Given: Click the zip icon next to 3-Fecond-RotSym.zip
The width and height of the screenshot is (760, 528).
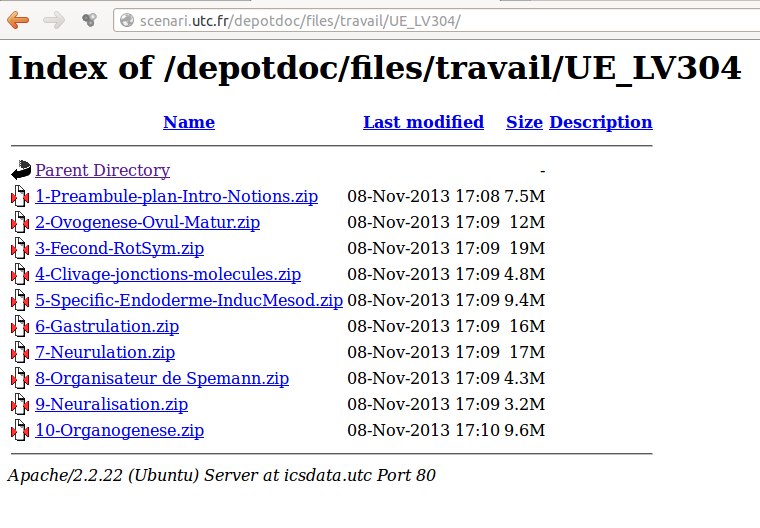Looking at the screenshot, I should pos(20,248).
